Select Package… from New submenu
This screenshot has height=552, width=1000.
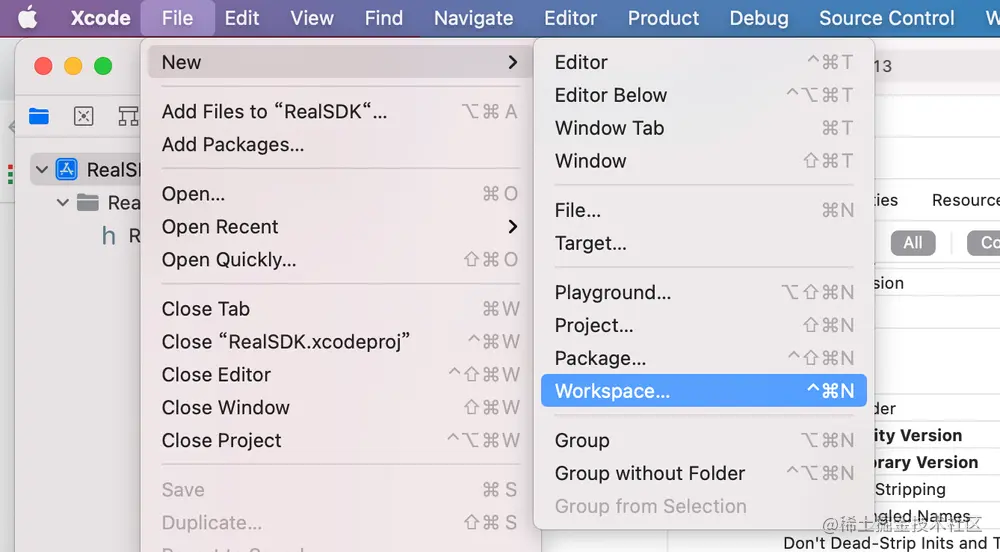(703, 358)
